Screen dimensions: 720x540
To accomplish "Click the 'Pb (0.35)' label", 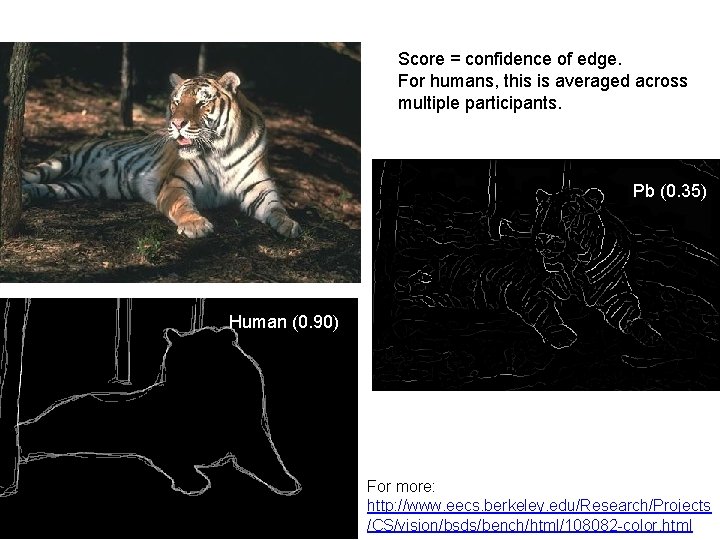I will 669,191.
